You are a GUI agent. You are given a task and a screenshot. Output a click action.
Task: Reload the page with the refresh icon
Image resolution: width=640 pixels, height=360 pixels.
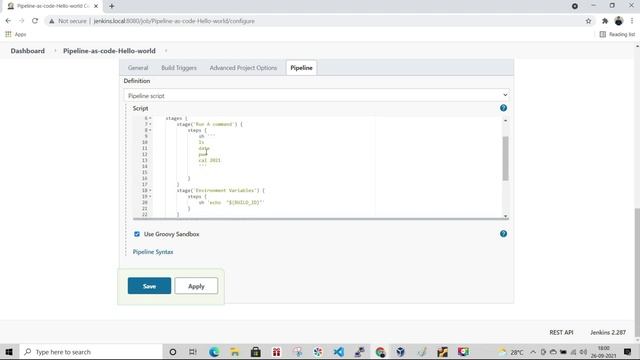35,21
